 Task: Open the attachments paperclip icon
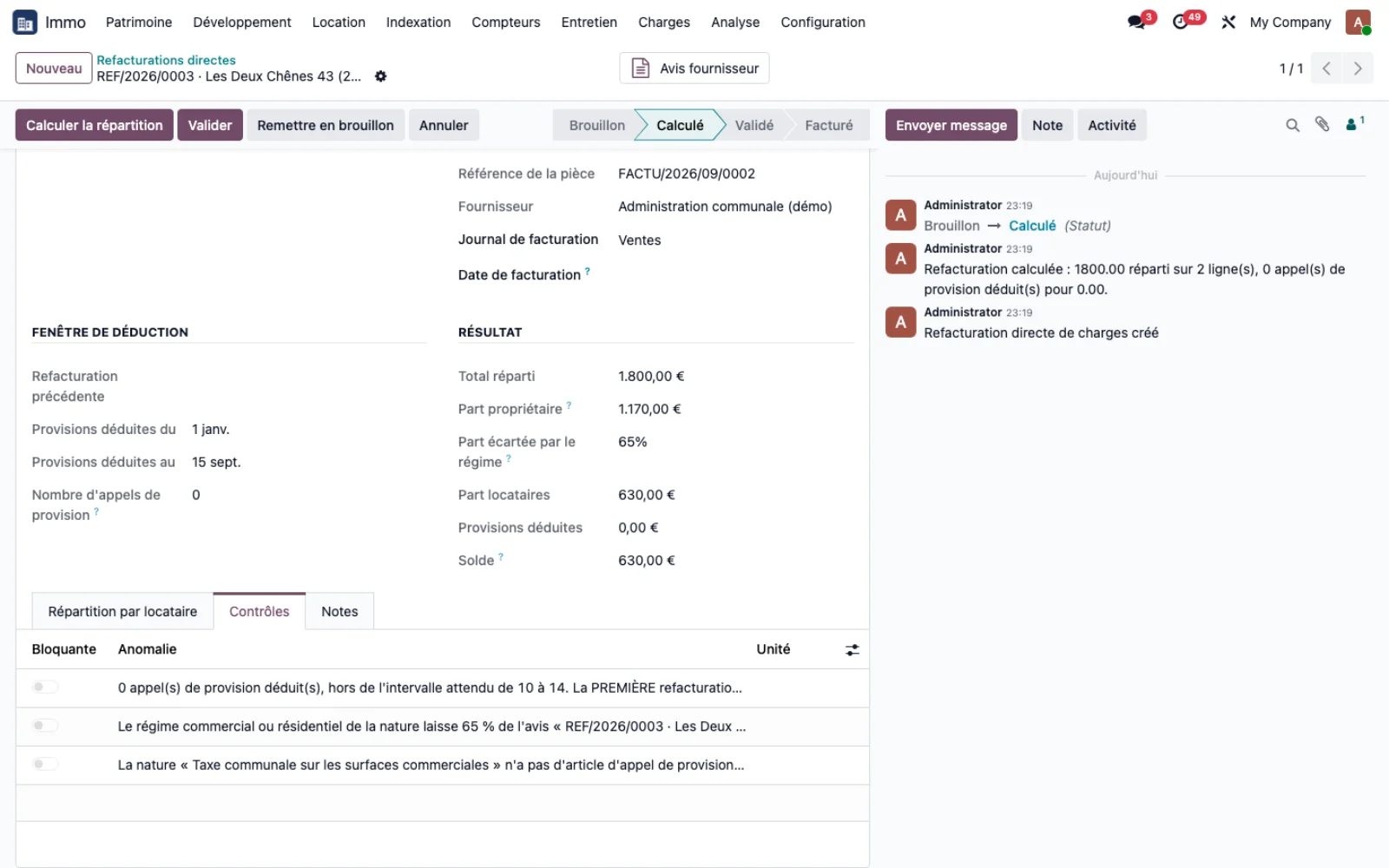pyautogui.click(x=1322, y=125)
